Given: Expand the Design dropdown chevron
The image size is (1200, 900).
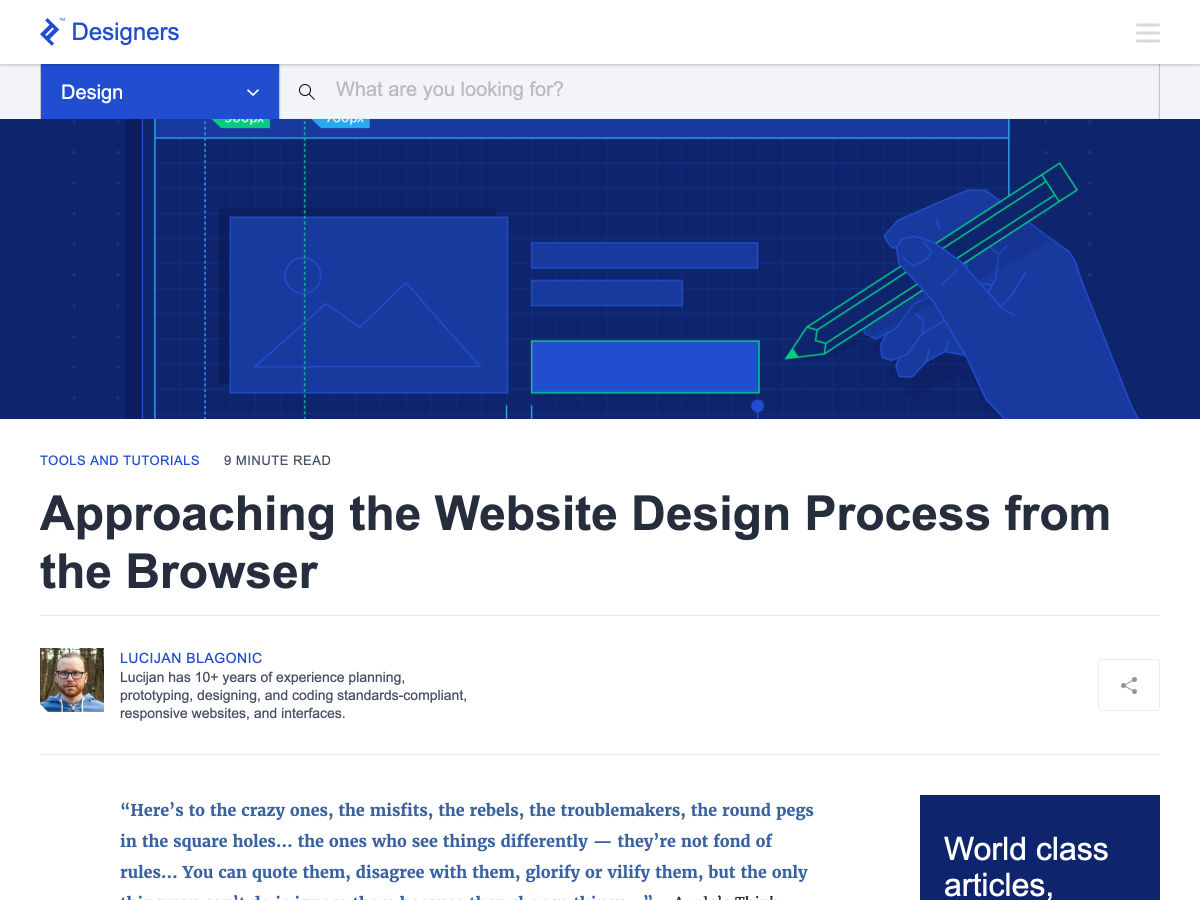Looking at the screenshot, I should coord(253,93).
